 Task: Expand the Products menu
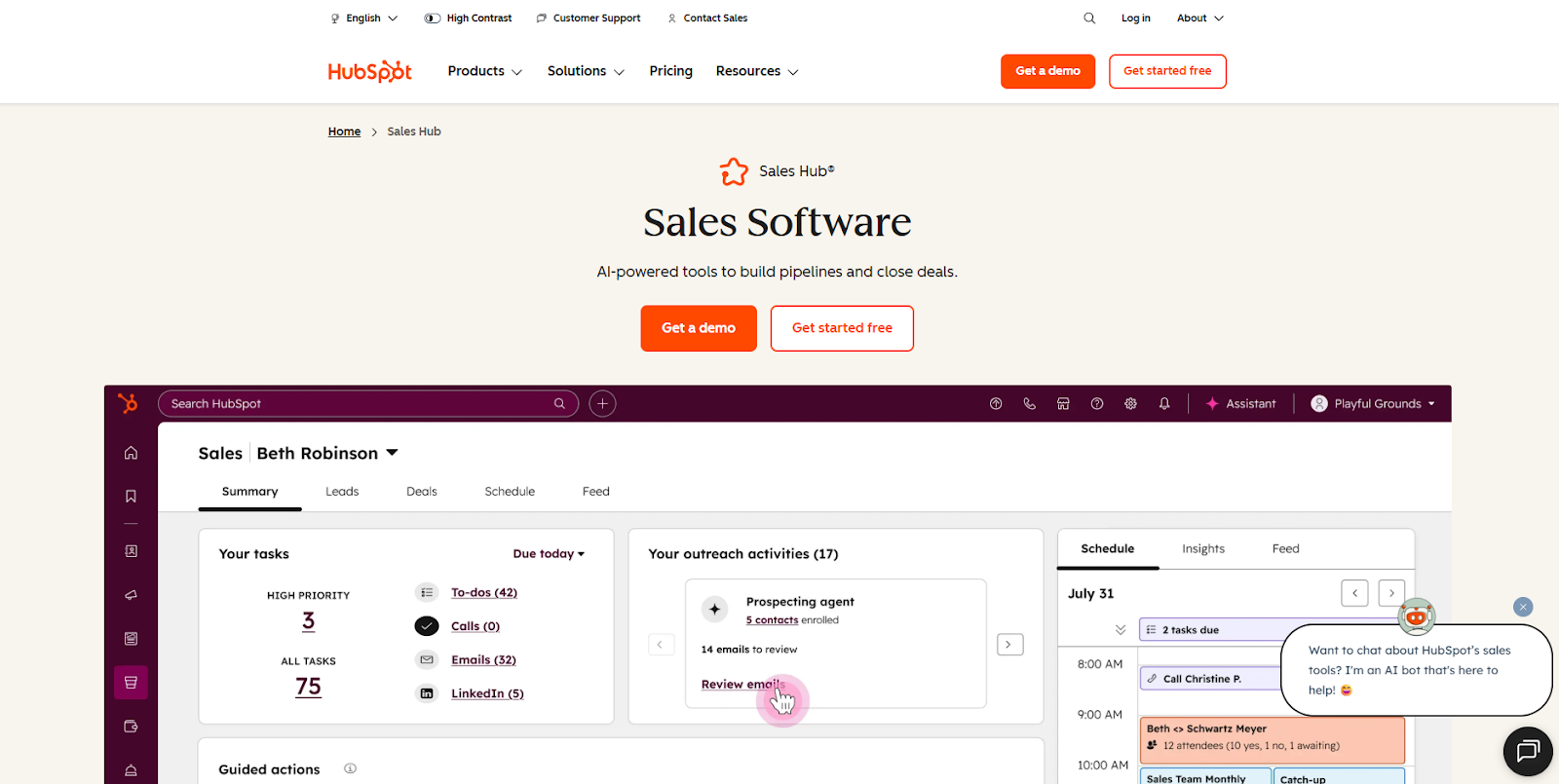point(485,71)
